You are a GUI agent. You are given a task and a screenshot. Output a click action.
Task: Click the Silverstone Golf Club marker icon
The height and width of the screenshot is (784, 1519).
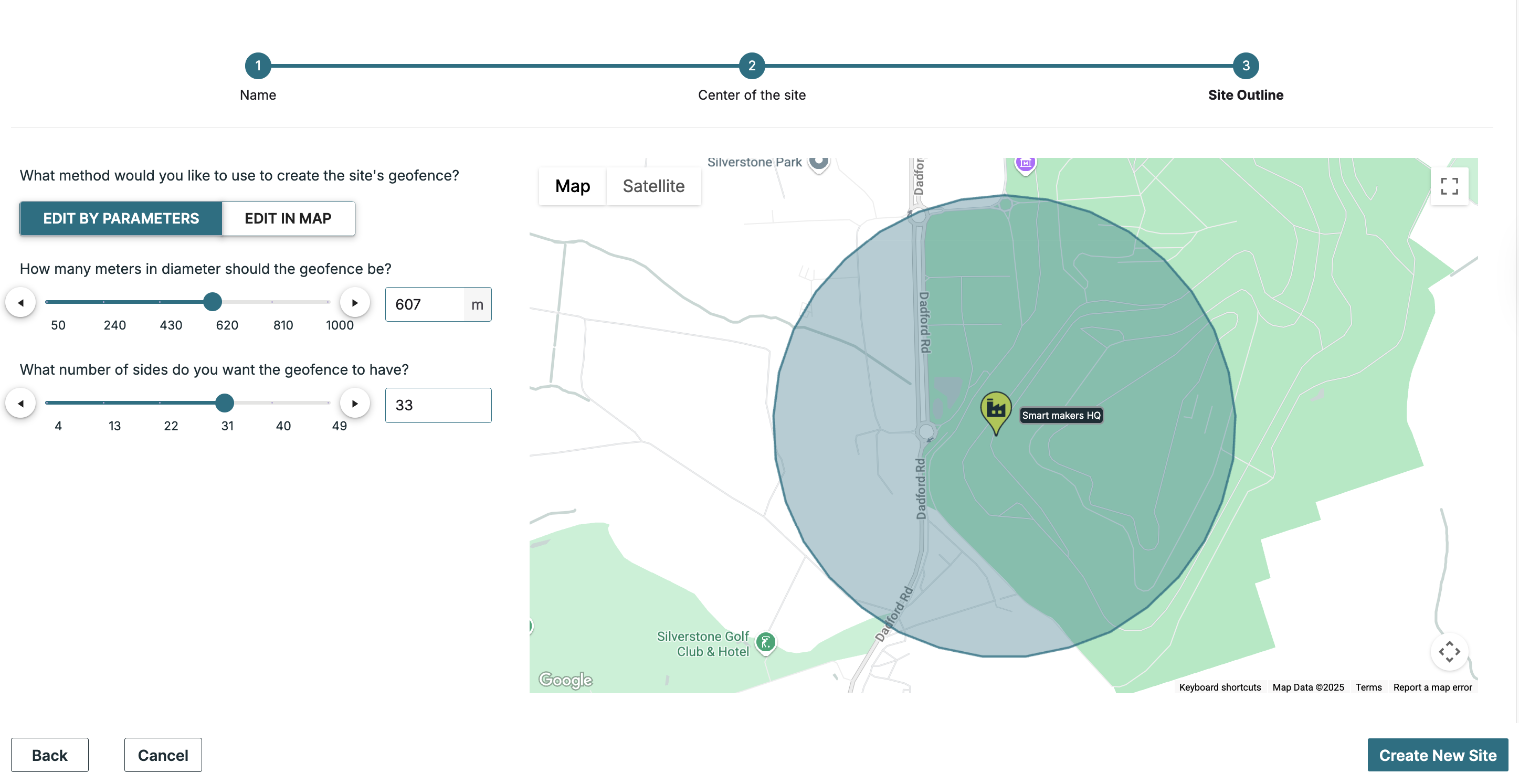pyautogui.click(x=765, y=642)
